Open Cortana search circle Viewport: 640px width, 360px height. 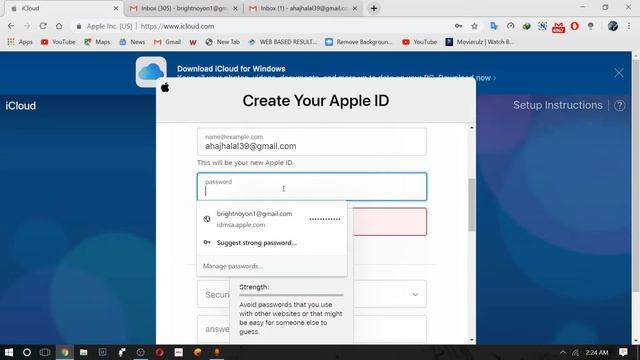(27, 352)
